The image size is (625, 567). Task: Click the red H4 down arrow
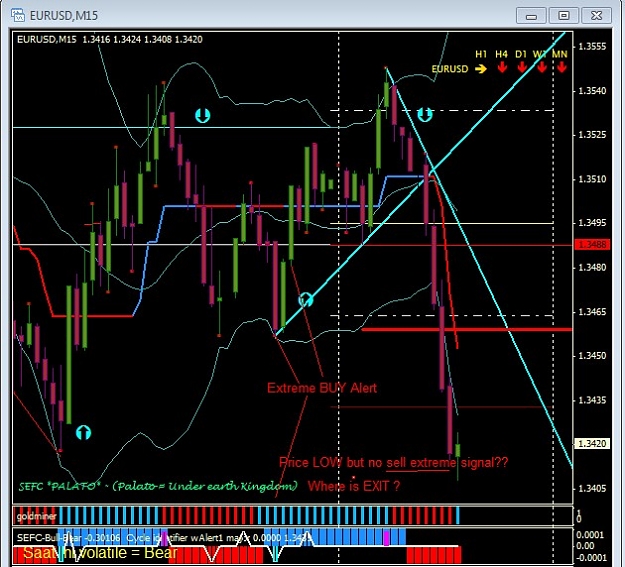click(502, 67)
